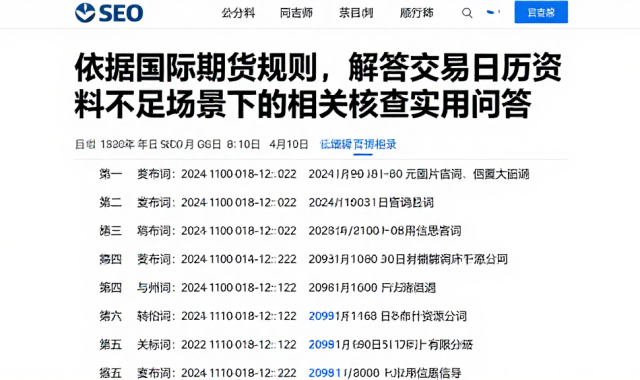Viewport: 640px width, 380px height.
Task: Open the 同吉师 navigation item
Action: coord(296,13)
